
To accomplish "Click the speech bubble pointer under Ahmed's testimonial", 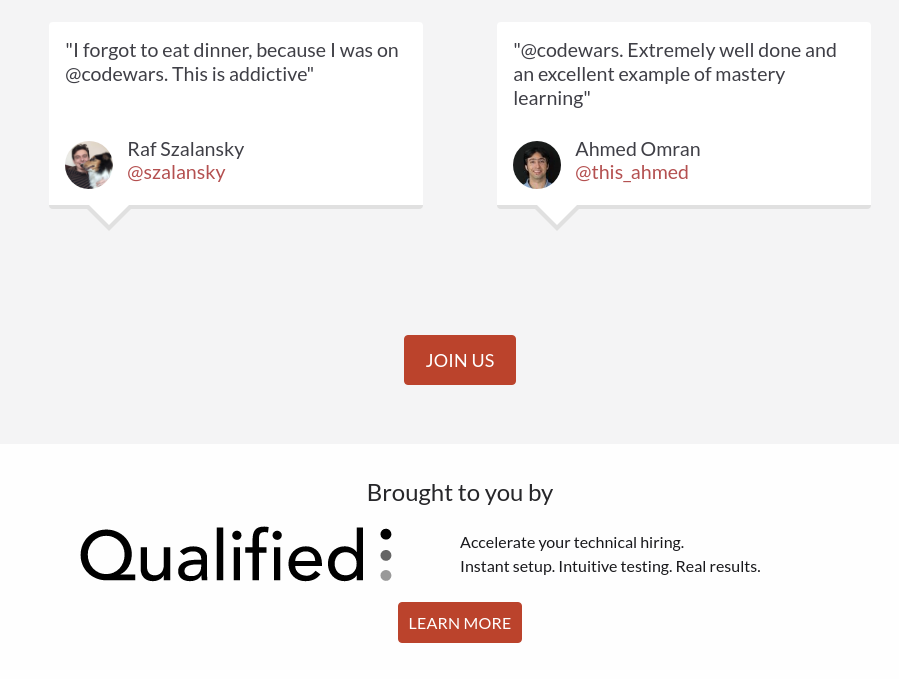I will pos(557,217).
